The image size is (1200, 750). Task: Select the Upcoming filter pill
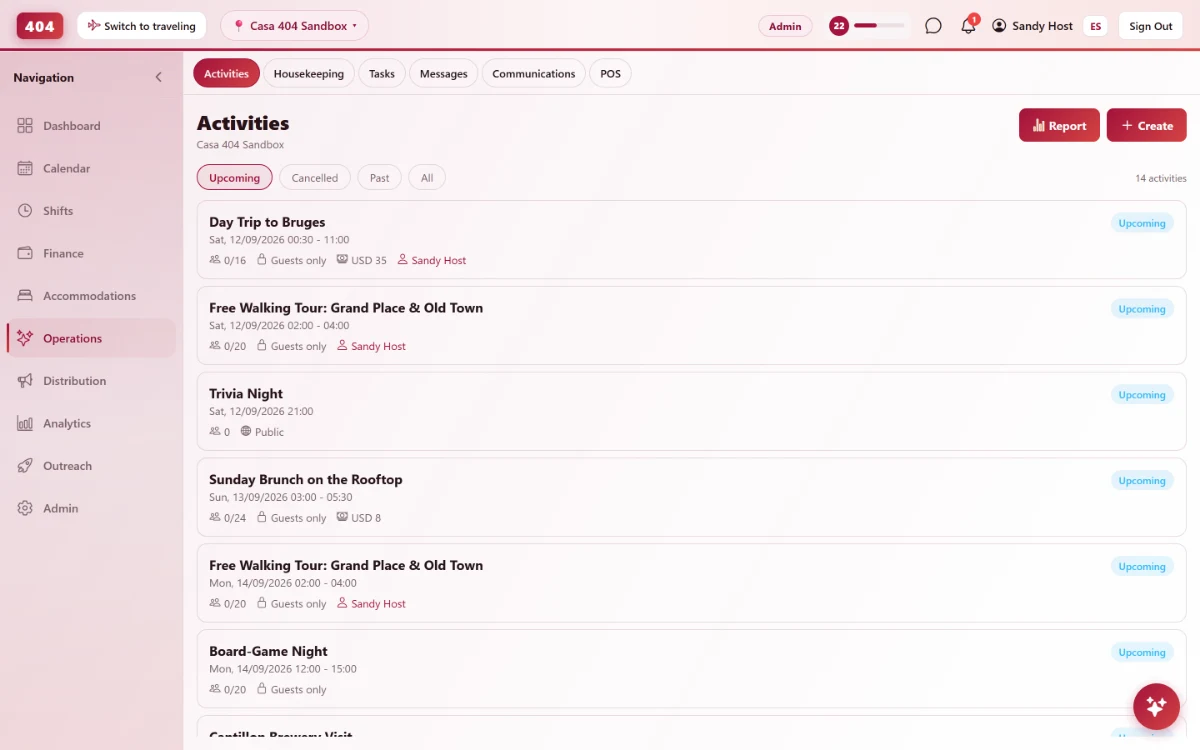tap(235, 177)
